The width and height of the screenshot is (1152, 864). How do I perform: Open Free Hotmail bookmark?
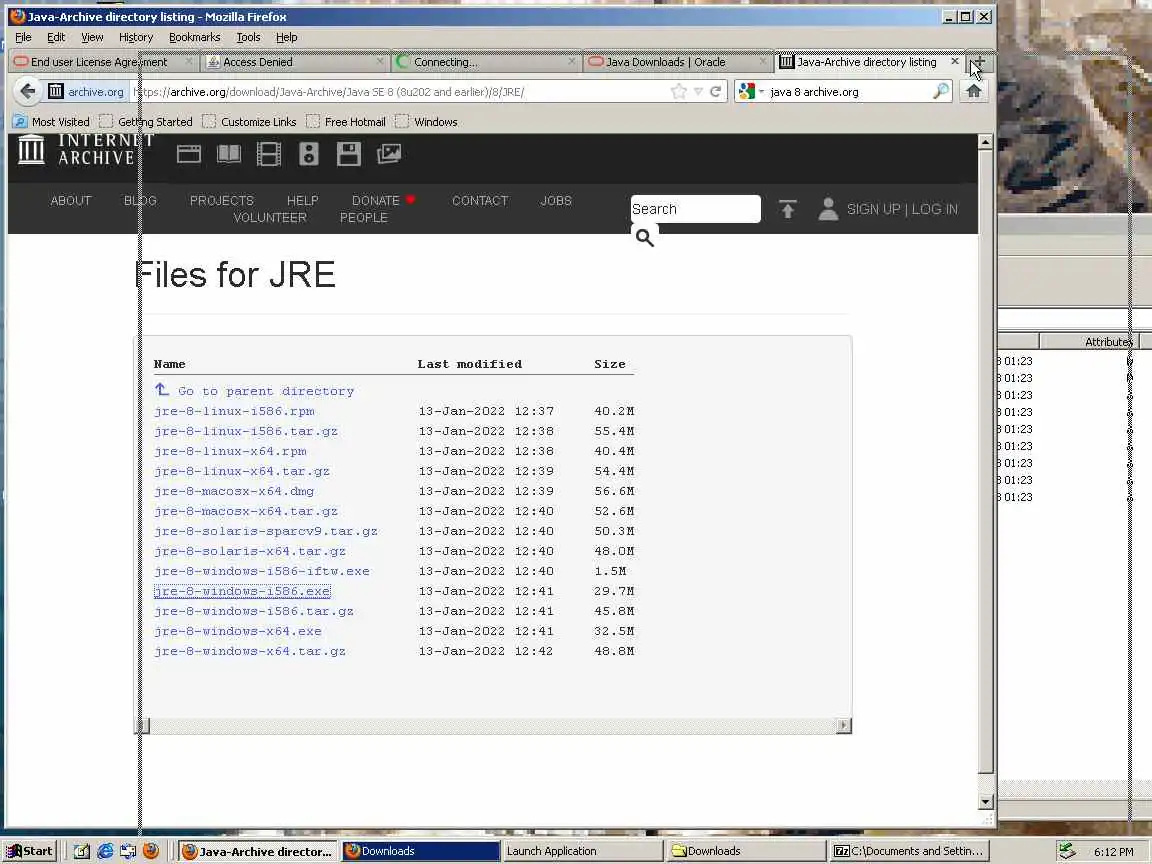click(346, 122)
